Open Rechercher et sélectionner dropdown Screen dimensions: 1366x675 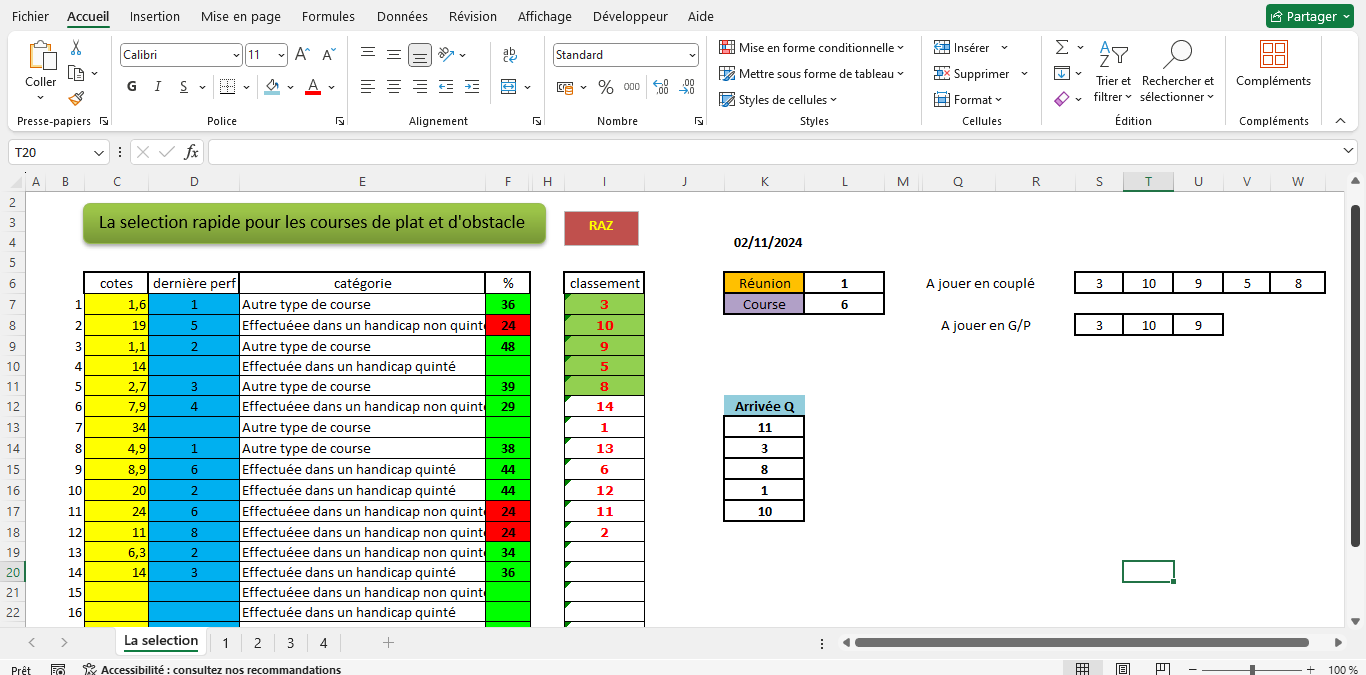[x=1177, y=71]
